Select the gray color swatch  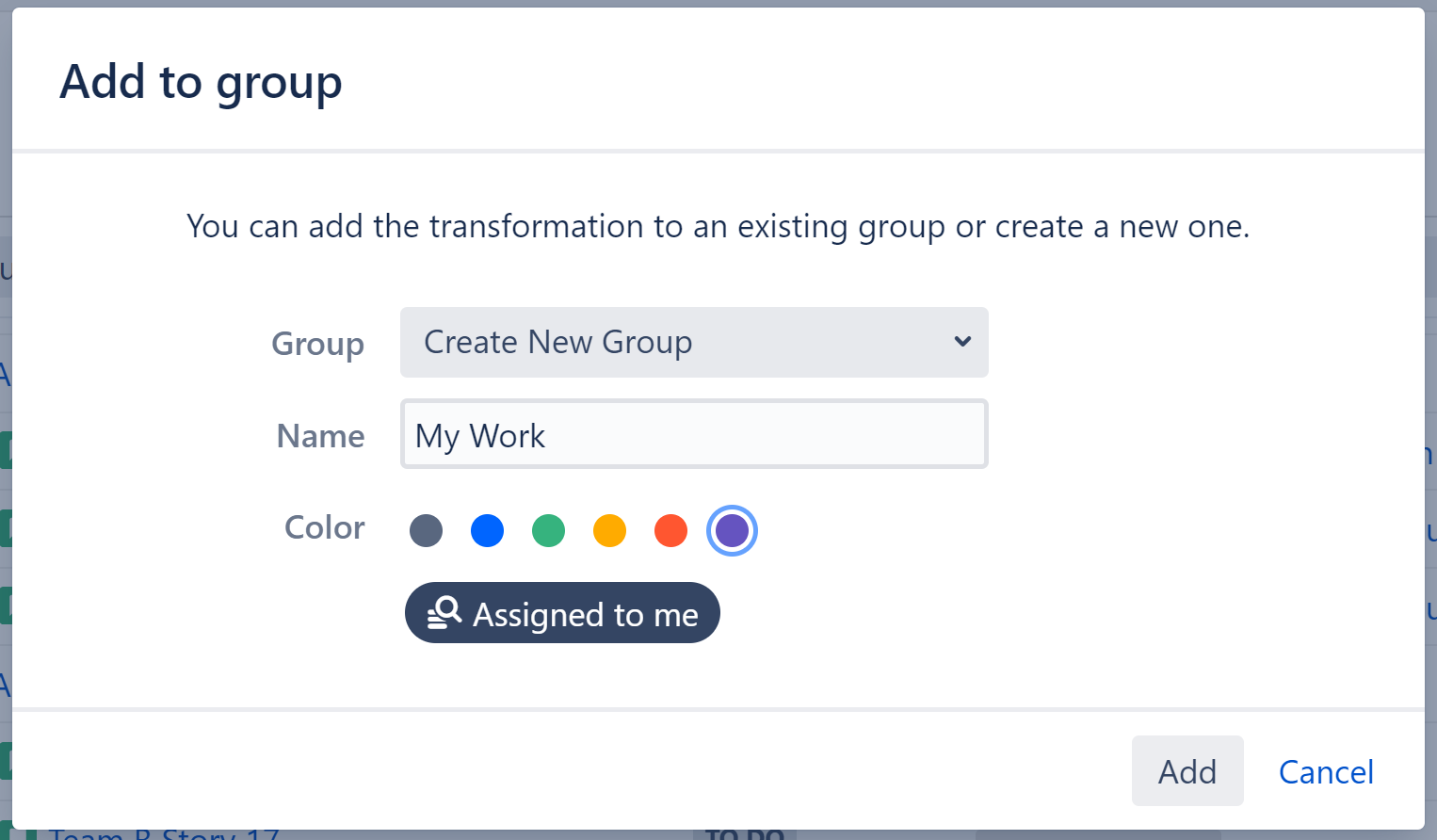[426, 530]
